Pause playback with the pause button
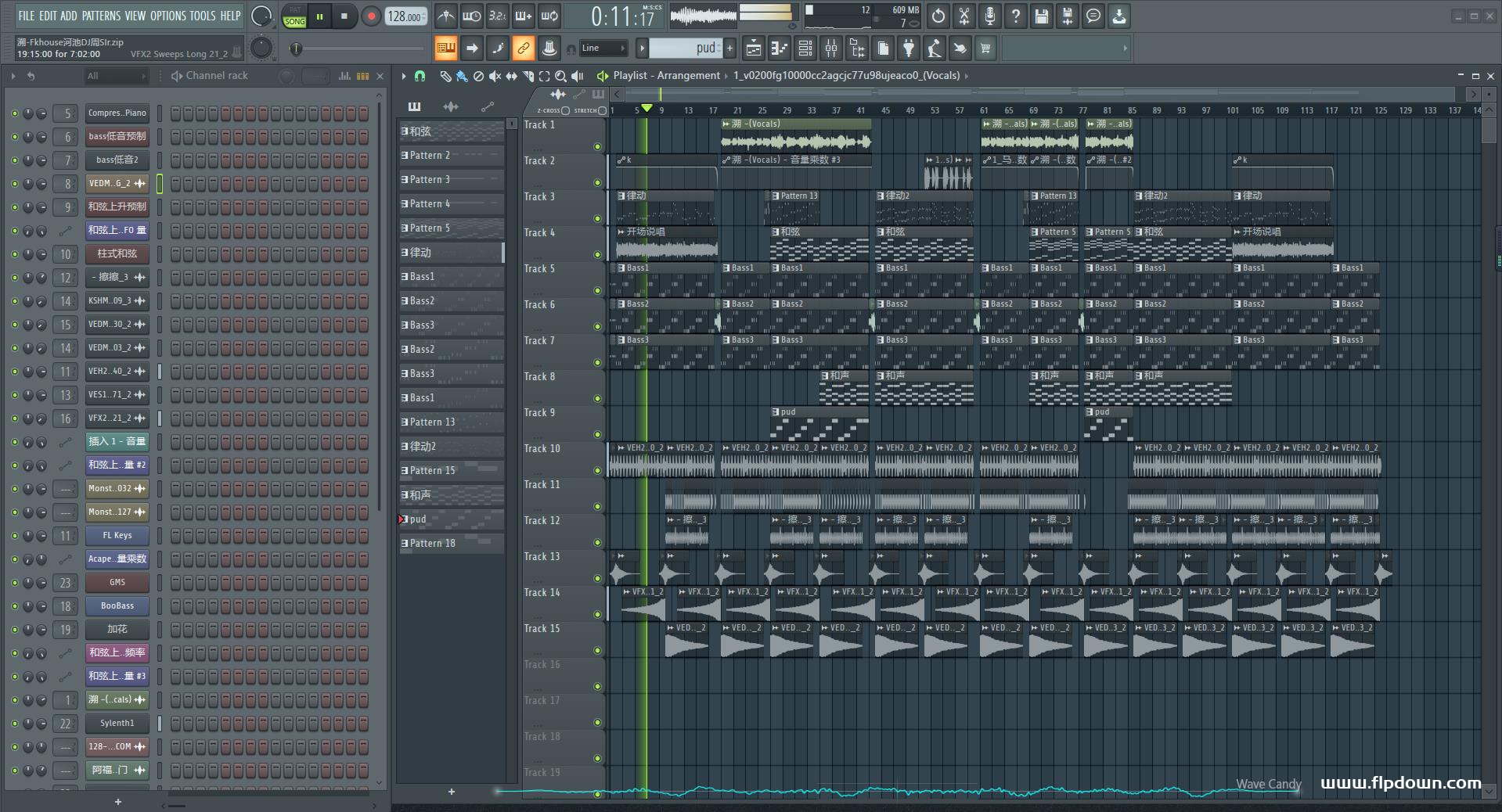The image size is (1502, 812). (319, 16)
